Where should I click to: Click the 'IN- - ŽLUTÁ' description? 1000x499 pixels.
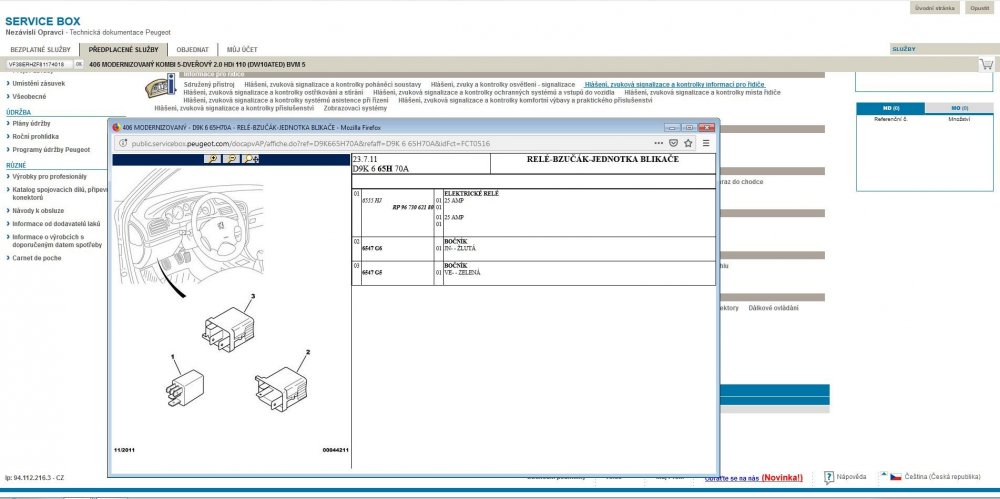click(460, 248)
